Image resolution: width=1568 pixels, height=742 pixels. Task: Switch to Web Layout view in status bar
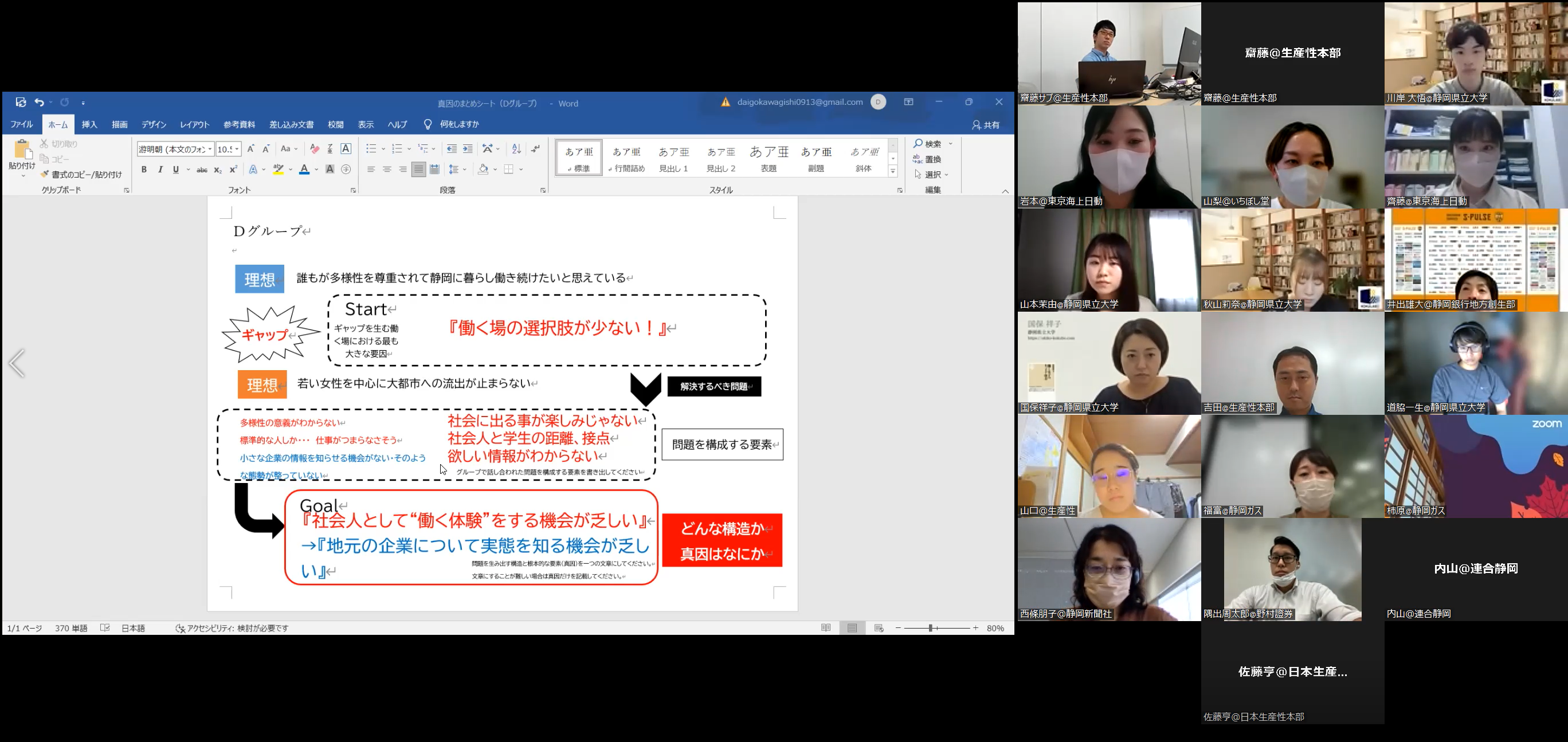click(x=879, y=627)
